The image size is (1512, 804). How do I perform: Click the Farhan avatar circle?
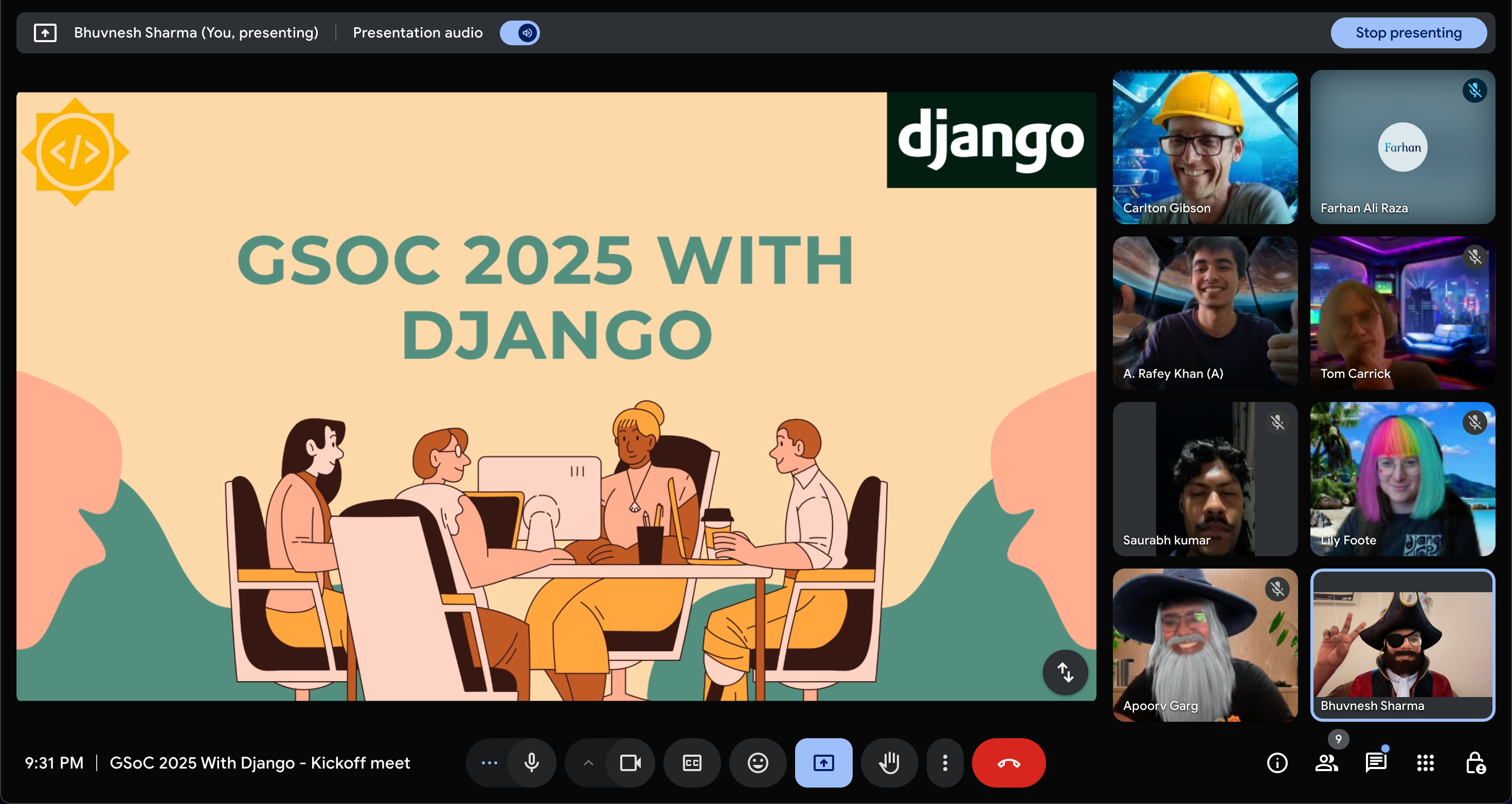click(1402, 147)
